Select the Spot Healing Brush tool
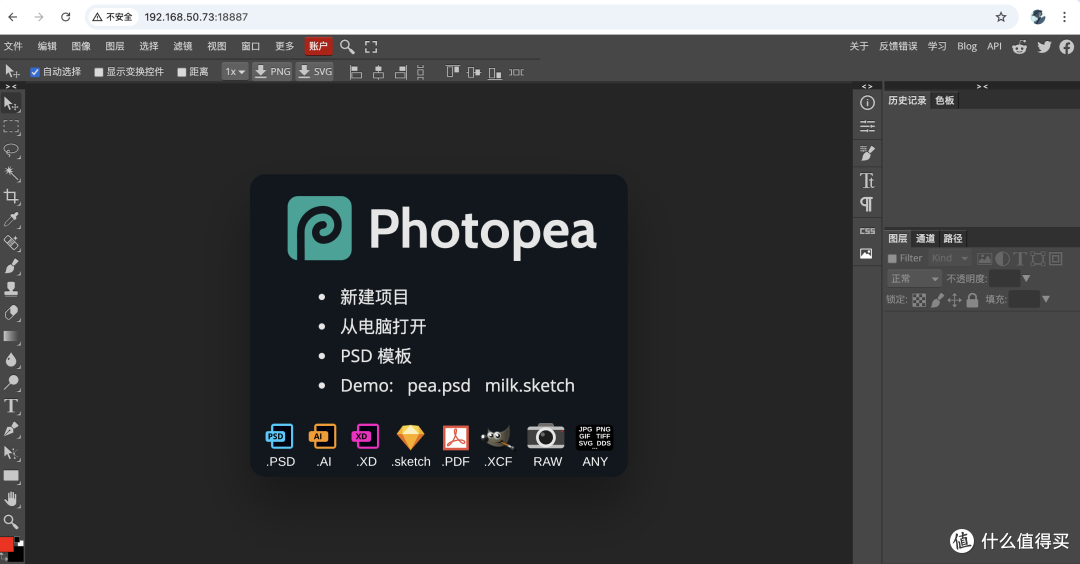This screenshot has height=564, width=1080. 11,243
